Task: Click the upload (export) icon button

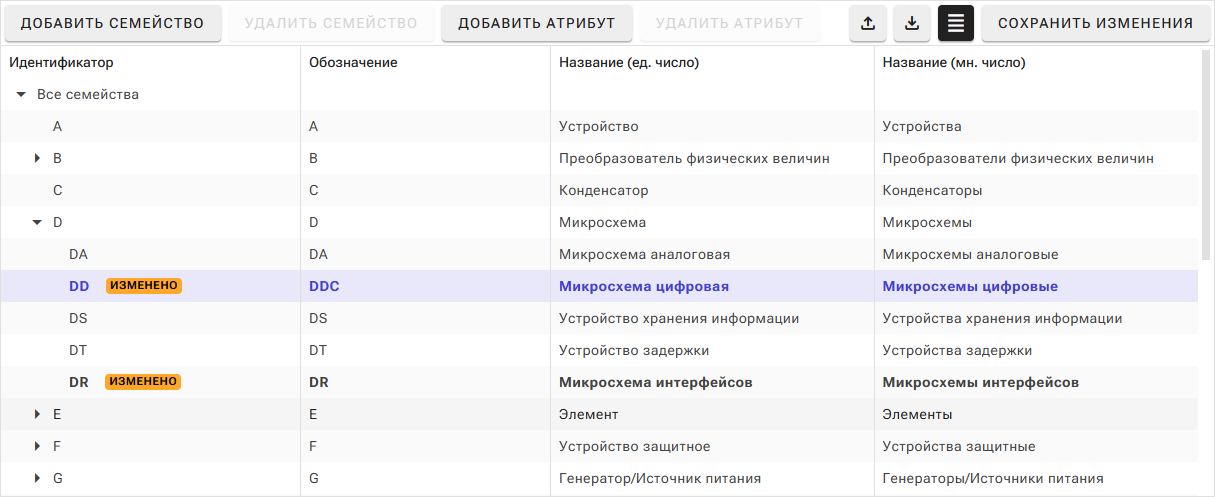Action: point(867,23)
